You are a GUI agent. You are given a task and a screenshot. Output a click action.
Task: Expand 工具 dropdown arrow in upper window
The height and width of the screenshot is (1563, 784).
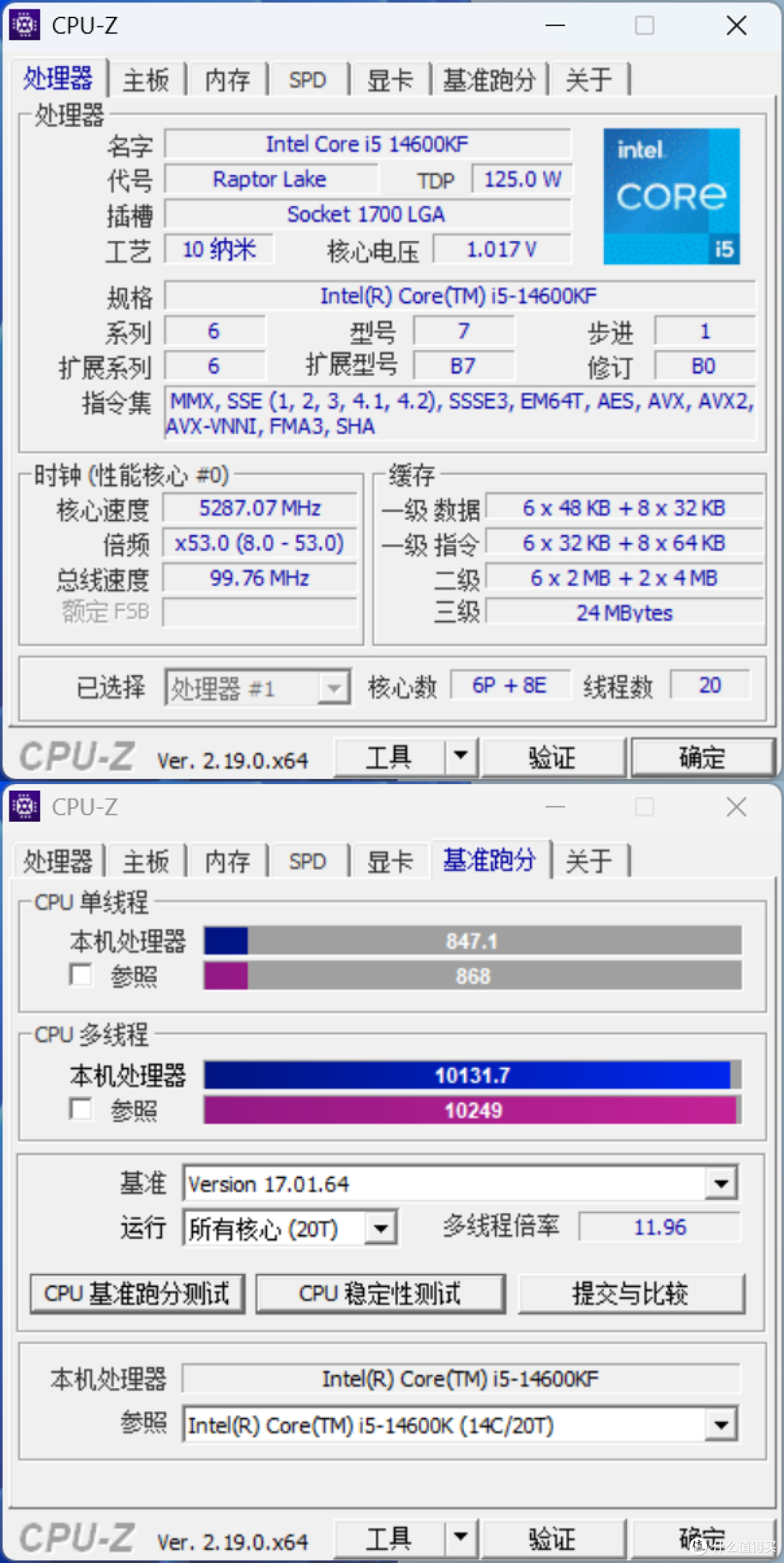(461, 756)
